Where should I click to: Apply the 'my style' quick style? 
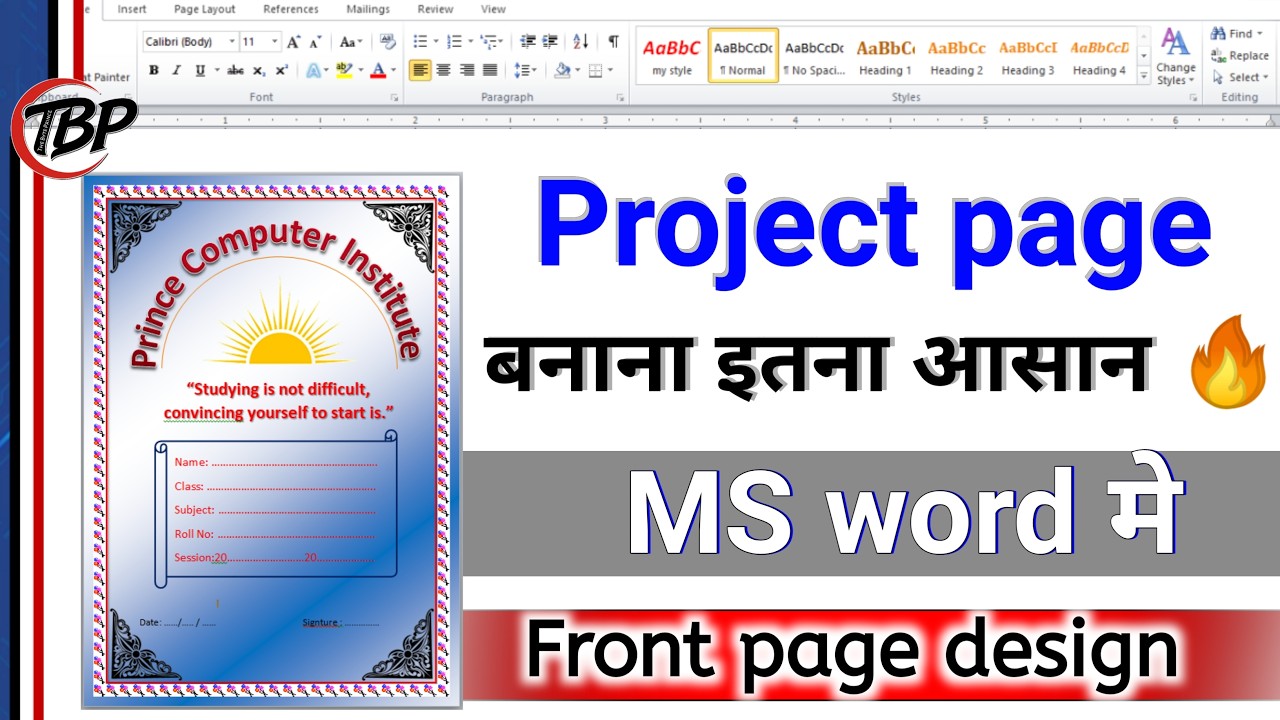coord(672,56)
